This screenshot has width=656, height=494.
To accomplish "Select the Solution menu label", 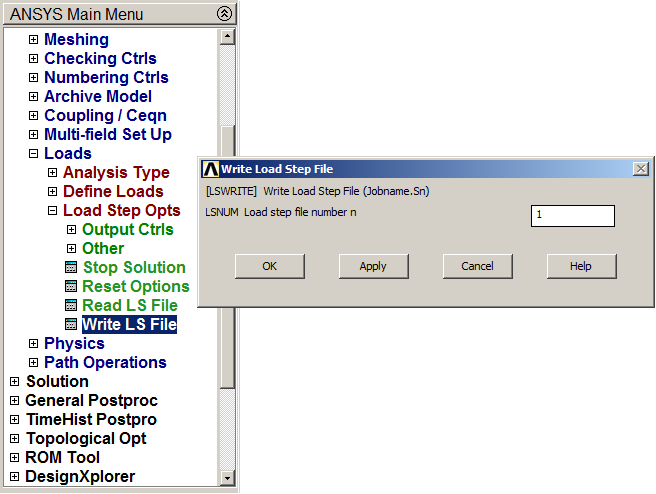I will click(57, 381).
